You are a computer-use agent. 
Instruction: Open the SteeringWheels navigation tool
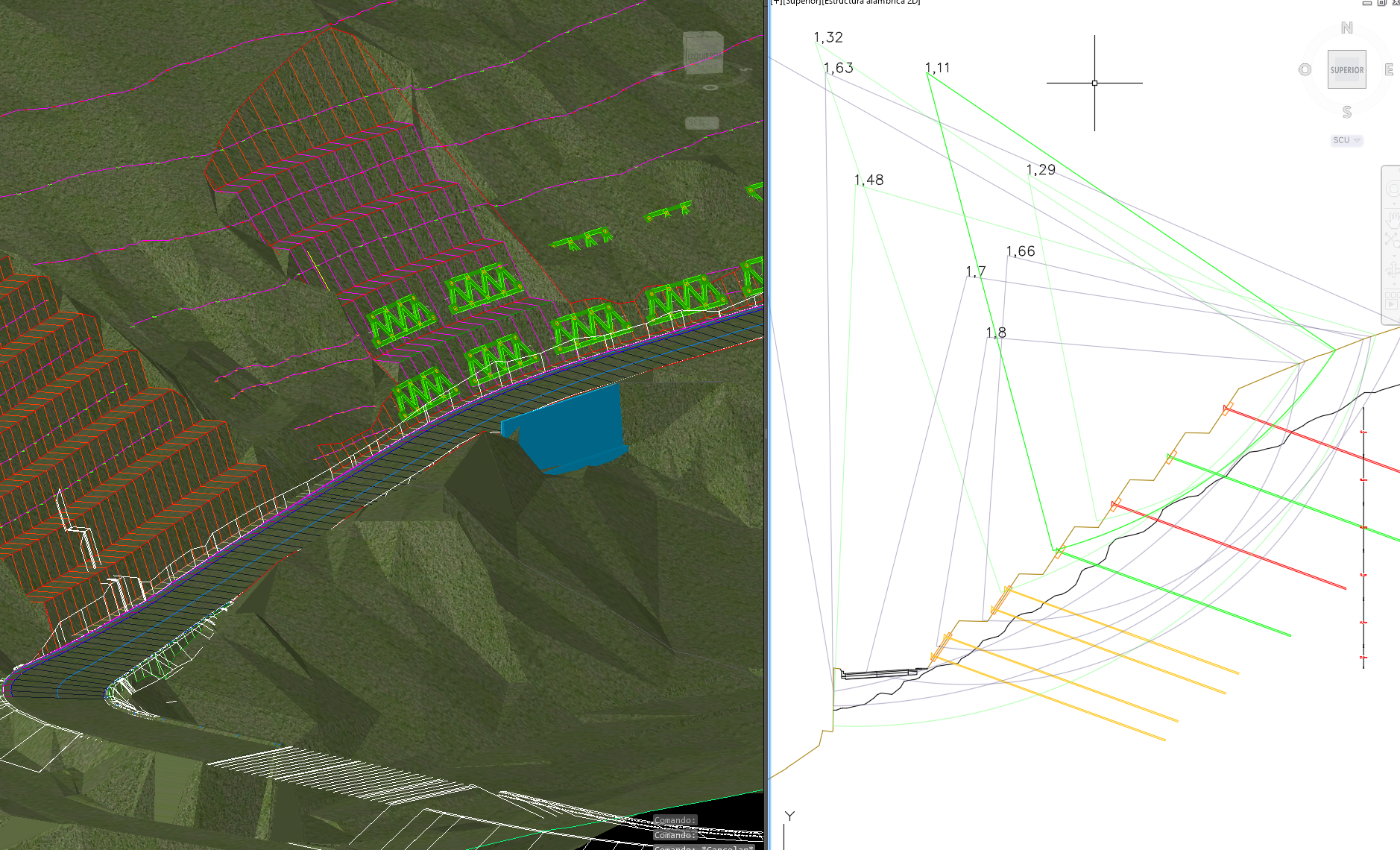pos(1392,189)
